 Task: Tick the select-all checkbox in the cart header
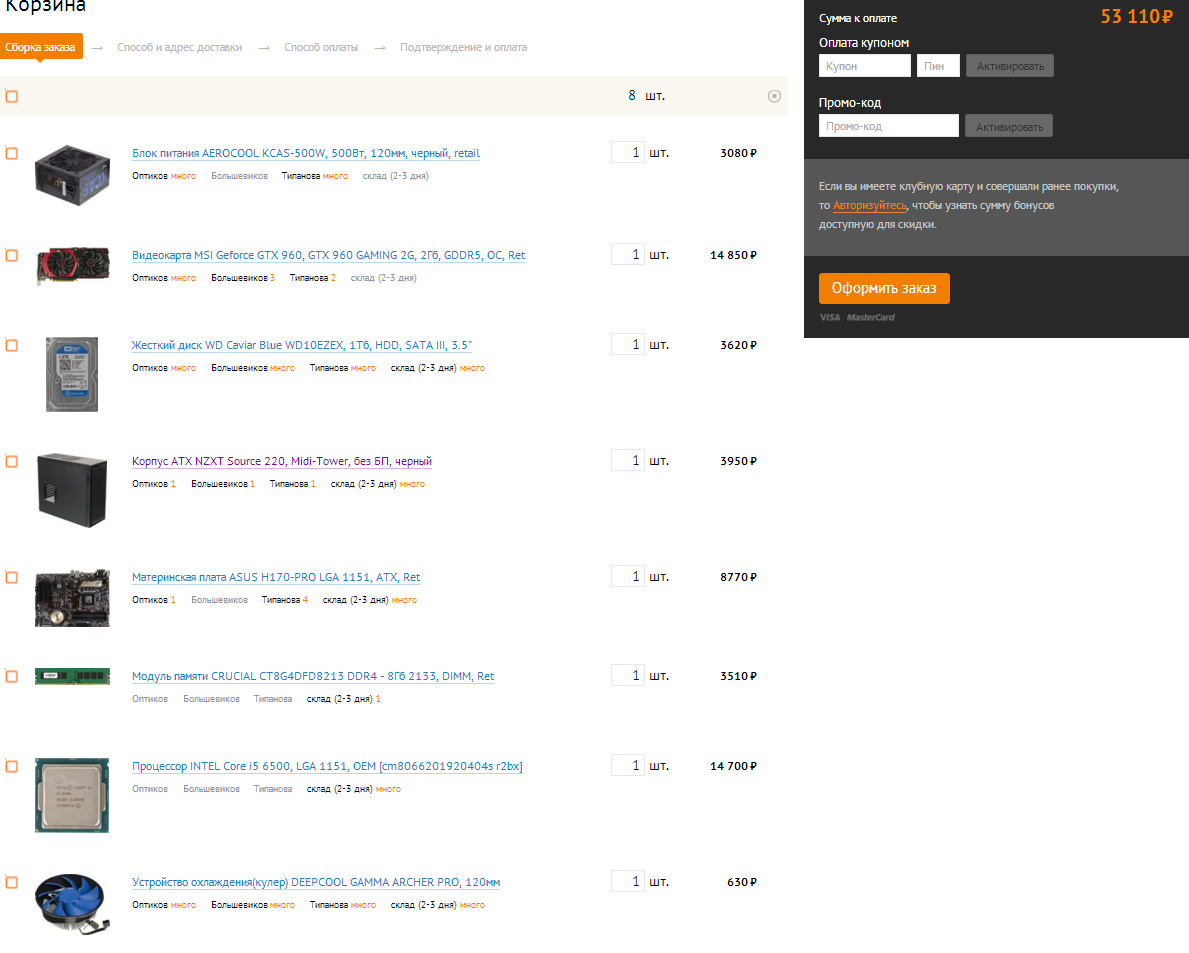(x=11, y=96)
